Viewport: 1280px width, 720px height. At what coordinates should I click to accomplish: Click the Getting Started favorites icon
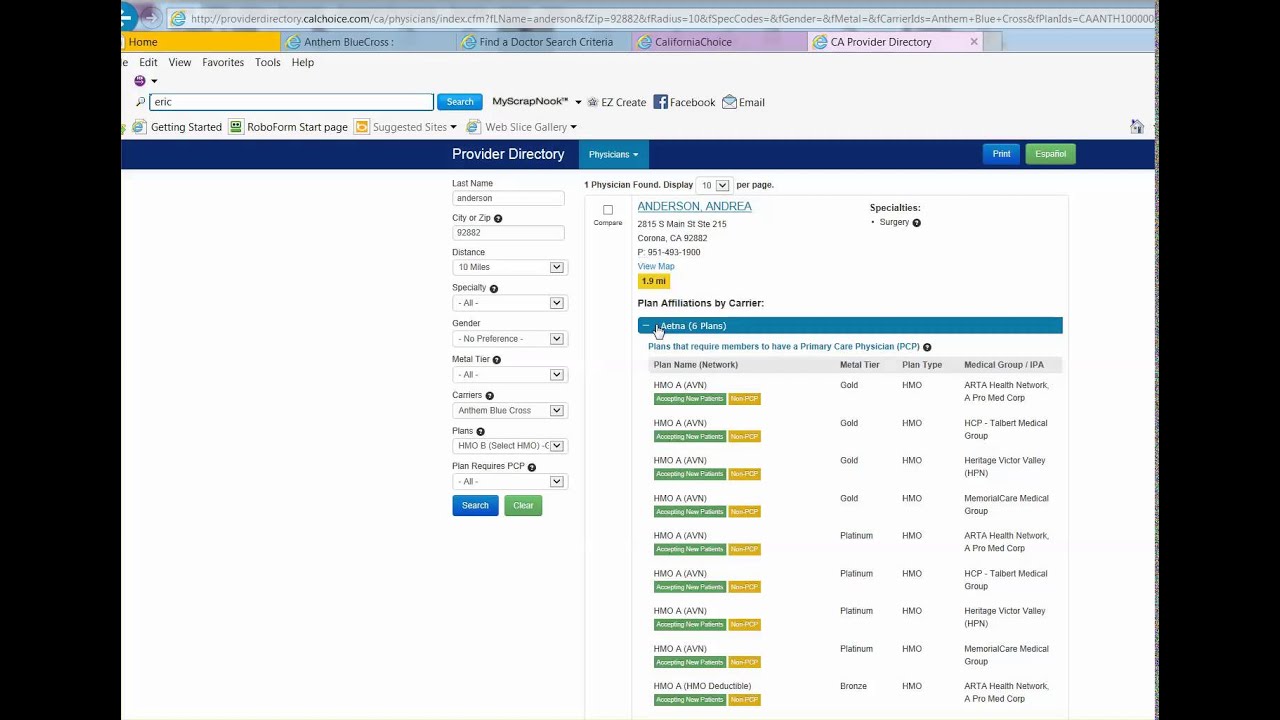(139, 127)
